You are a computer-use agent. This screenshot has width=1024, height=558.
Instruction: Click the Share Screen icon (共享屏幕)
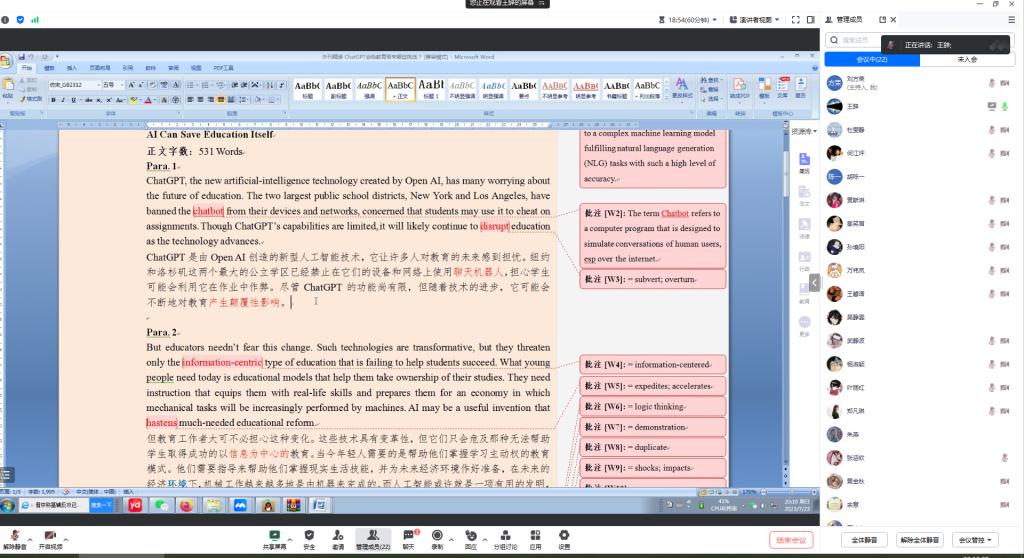(x=274, y=536)
